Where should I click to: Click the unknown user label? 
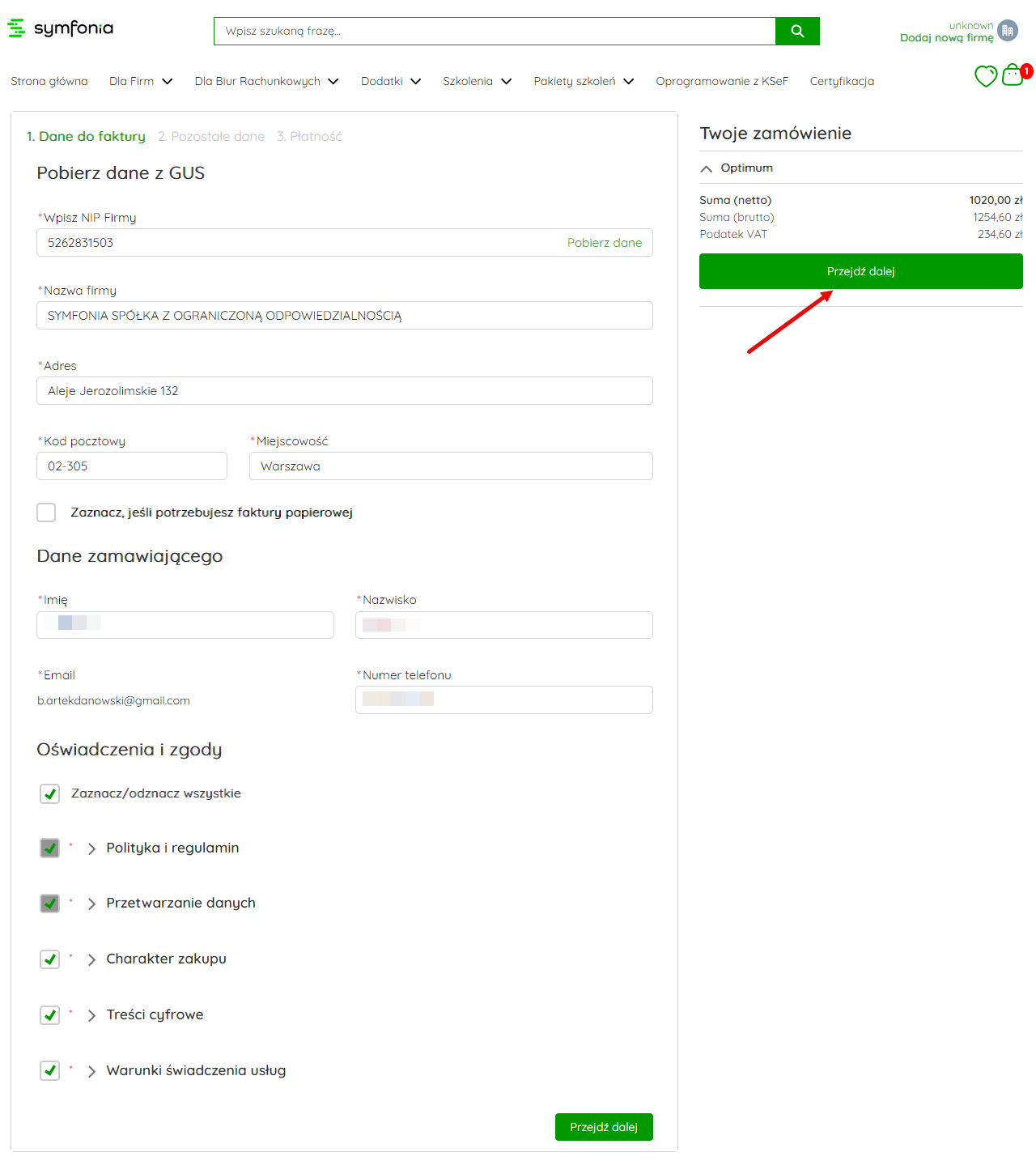[970, 25]
